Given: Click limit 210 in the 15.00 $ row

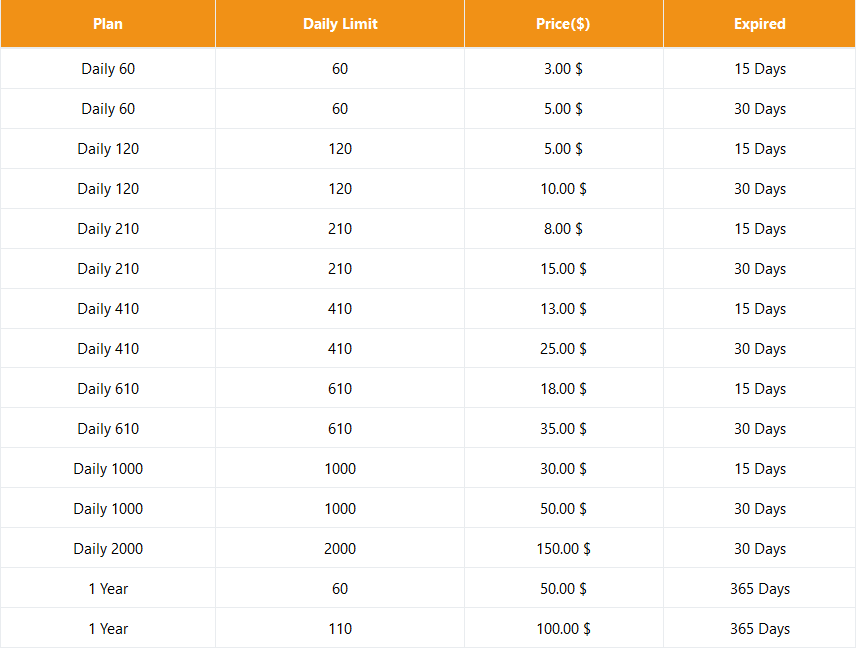Looking at the screenshot, I should [x=340, y=269].
